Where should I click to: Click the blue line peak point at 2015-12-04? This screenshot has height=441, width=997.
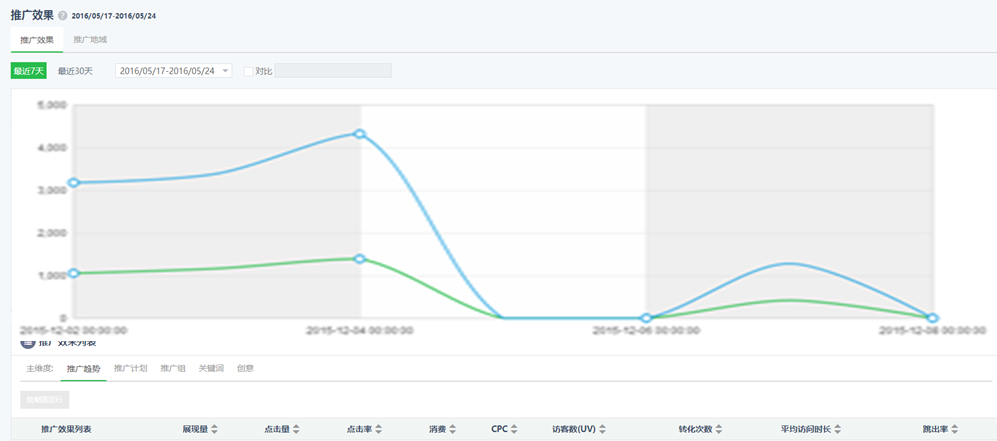[x=360, y=134]
